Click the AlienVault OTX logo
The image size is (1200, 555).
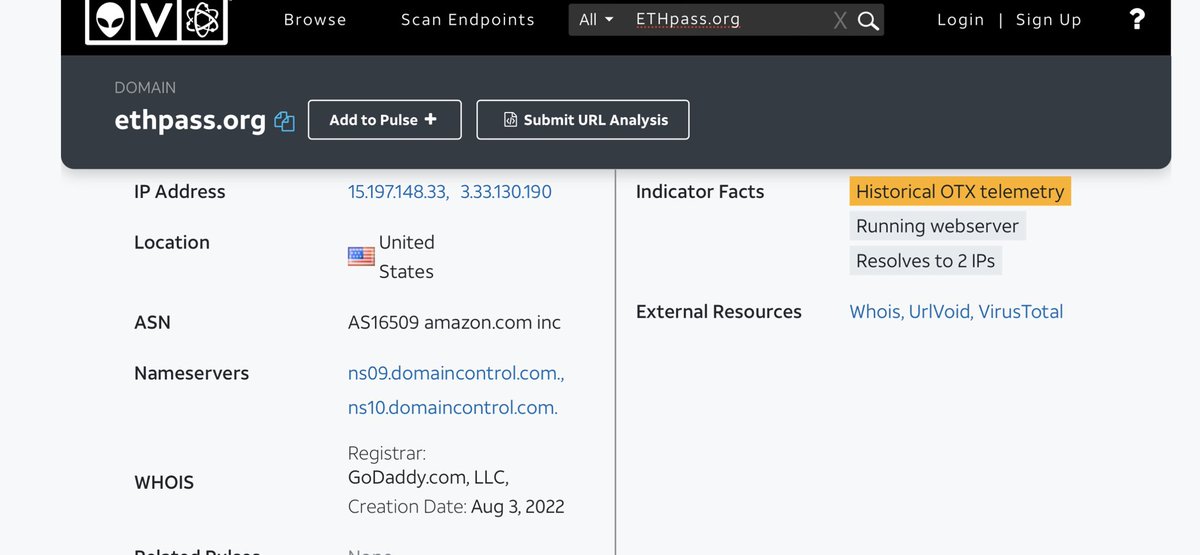pos(156,20)
